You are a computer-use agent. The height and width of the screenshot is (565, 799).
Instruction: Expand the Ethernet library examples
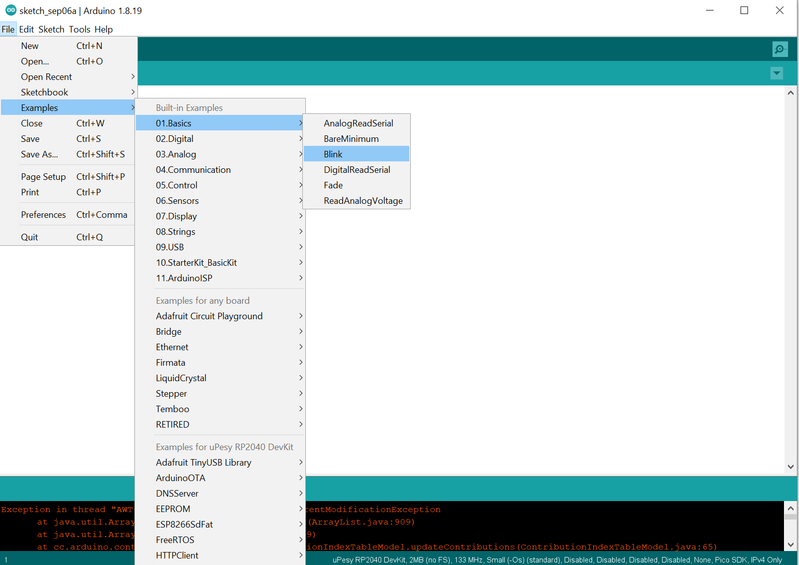coord(220,347)
